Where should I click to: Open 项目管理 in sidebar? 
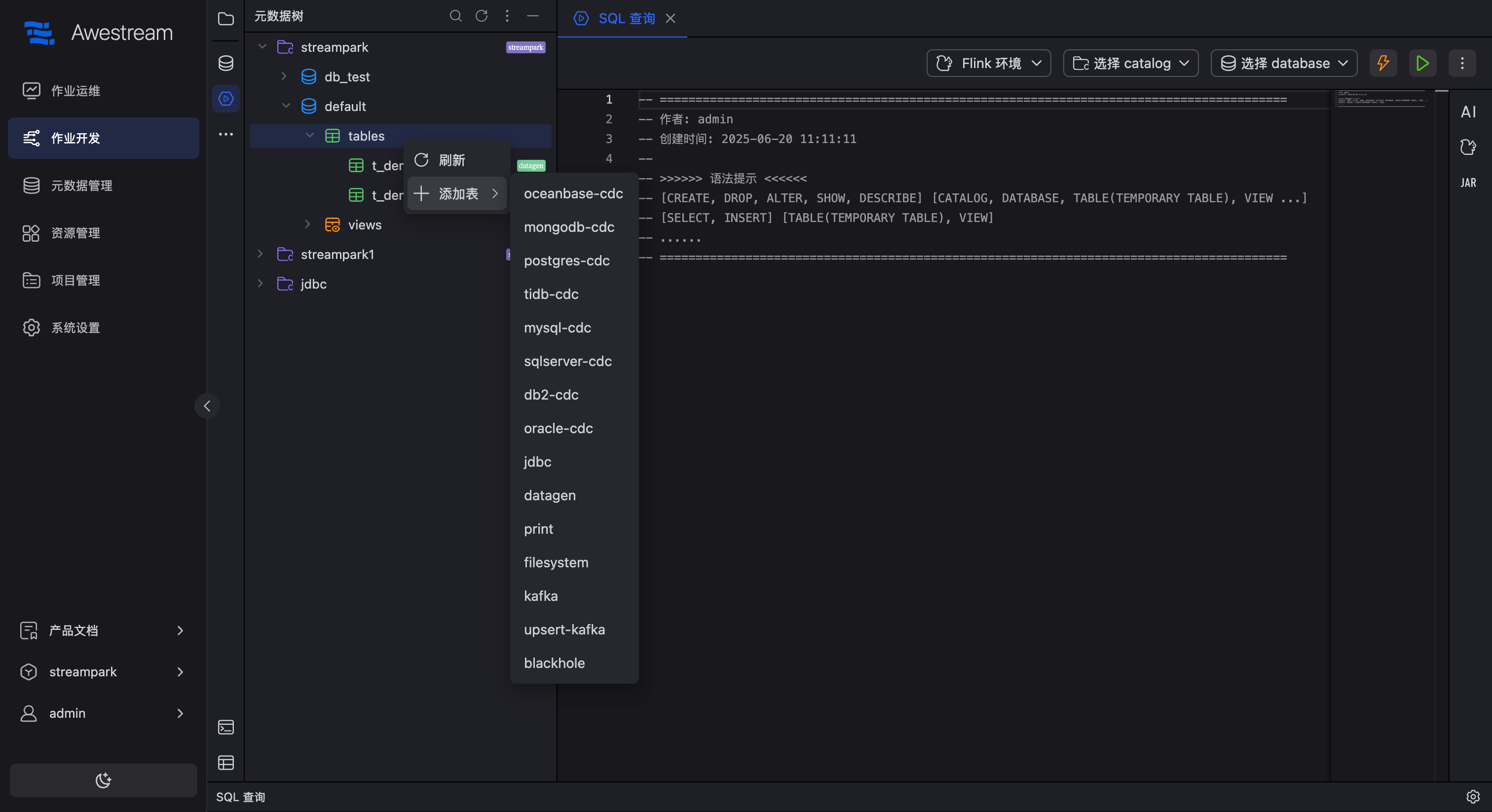tap(103, 280)
